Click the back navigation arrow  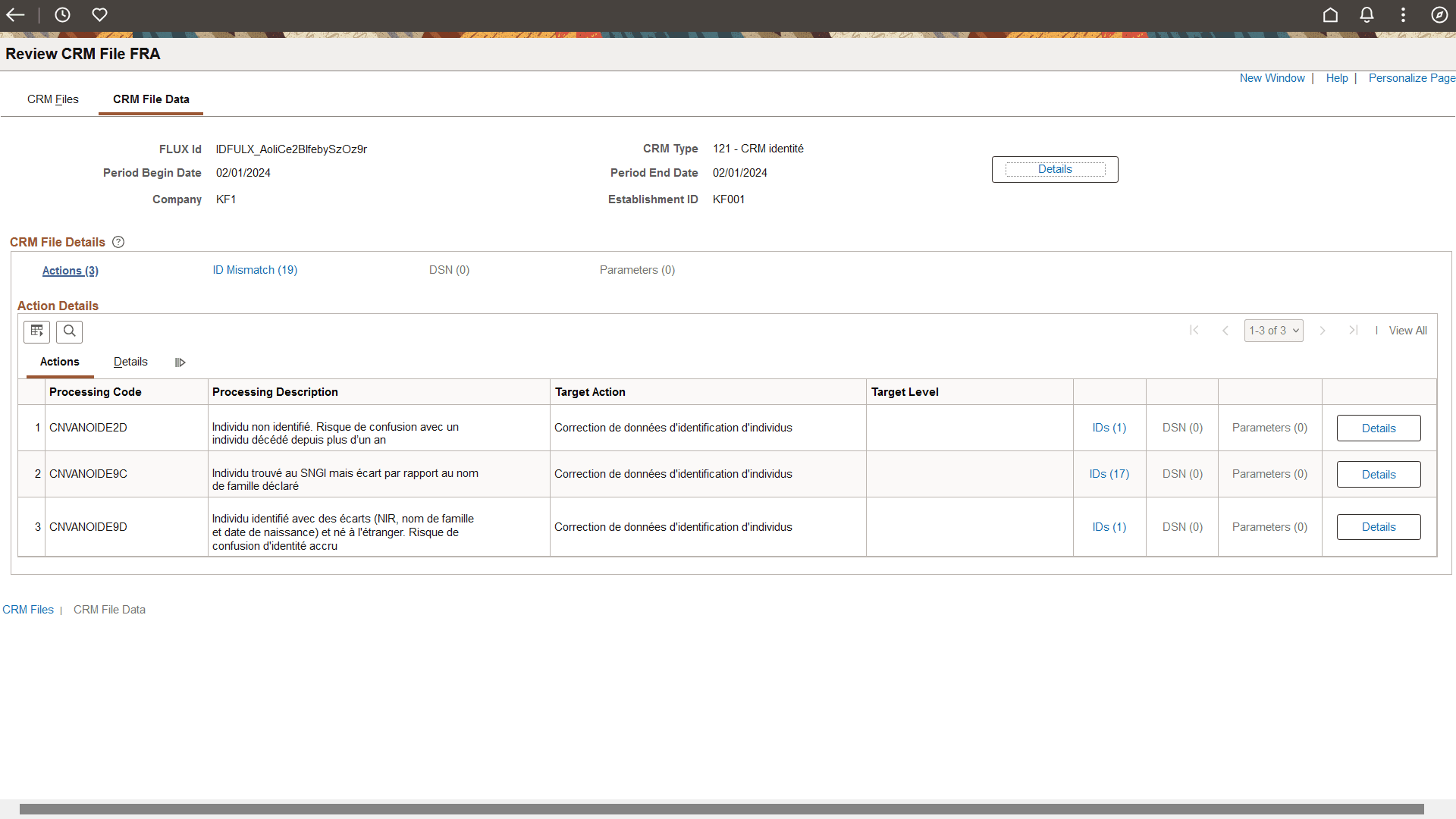pos(16,14)
